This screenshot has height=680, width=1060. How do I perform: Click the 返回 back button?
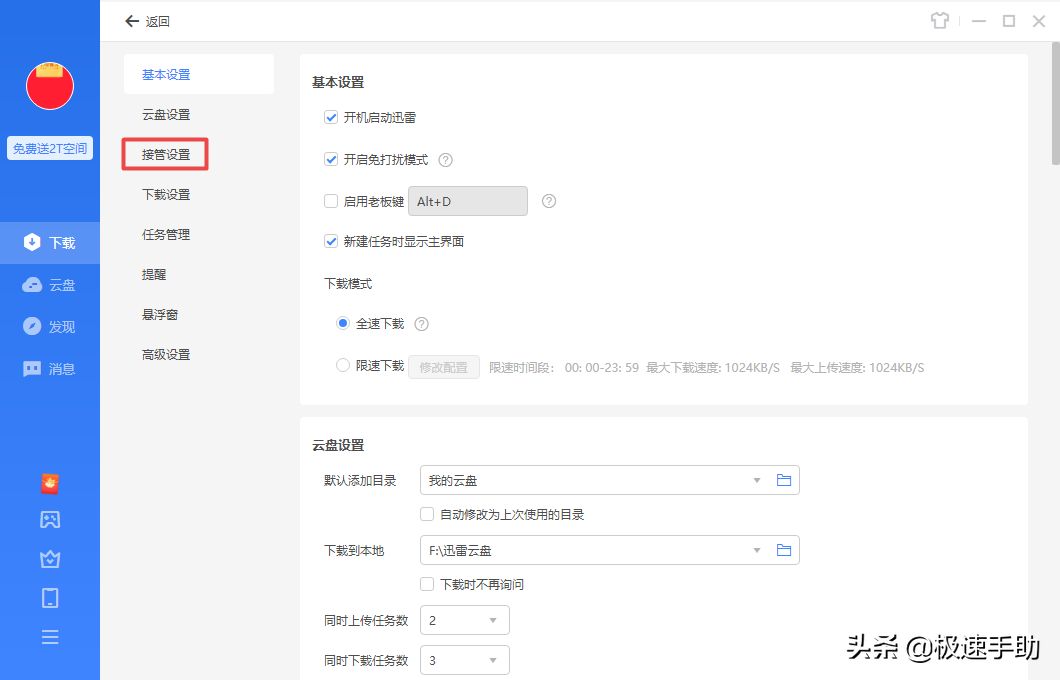(x=146, y=20)
